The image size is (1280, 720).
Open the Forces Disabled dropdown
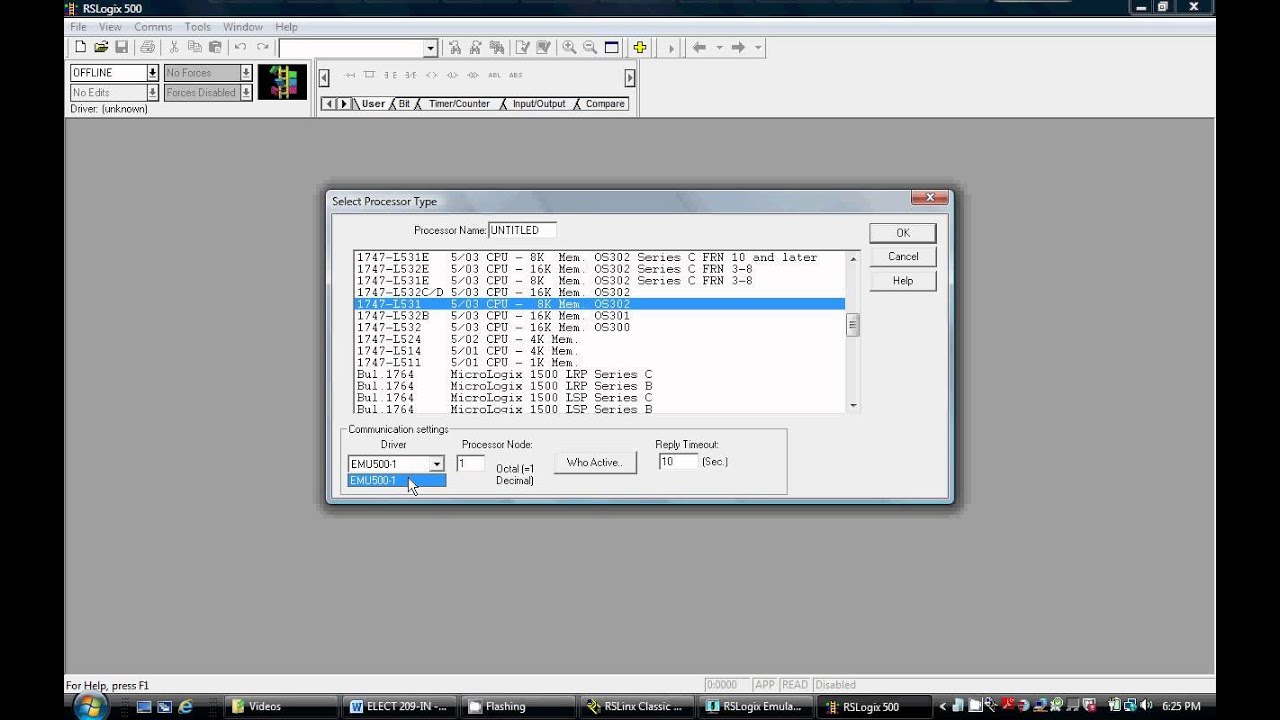(x=246, y=93)
